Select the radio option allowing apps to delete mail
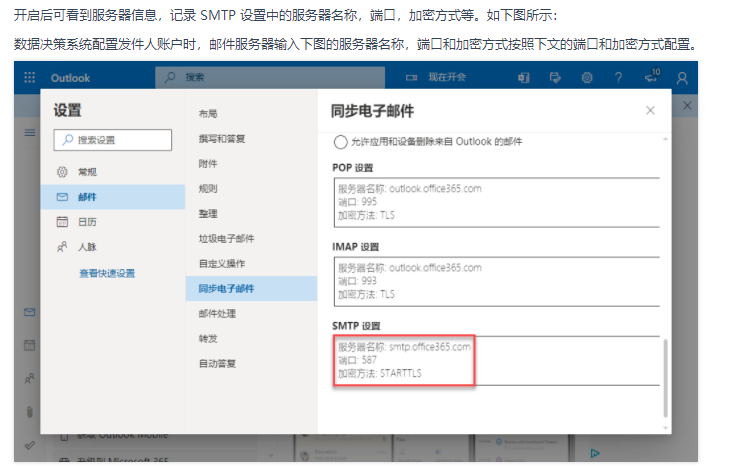750x475 pixels. [341, 142]
